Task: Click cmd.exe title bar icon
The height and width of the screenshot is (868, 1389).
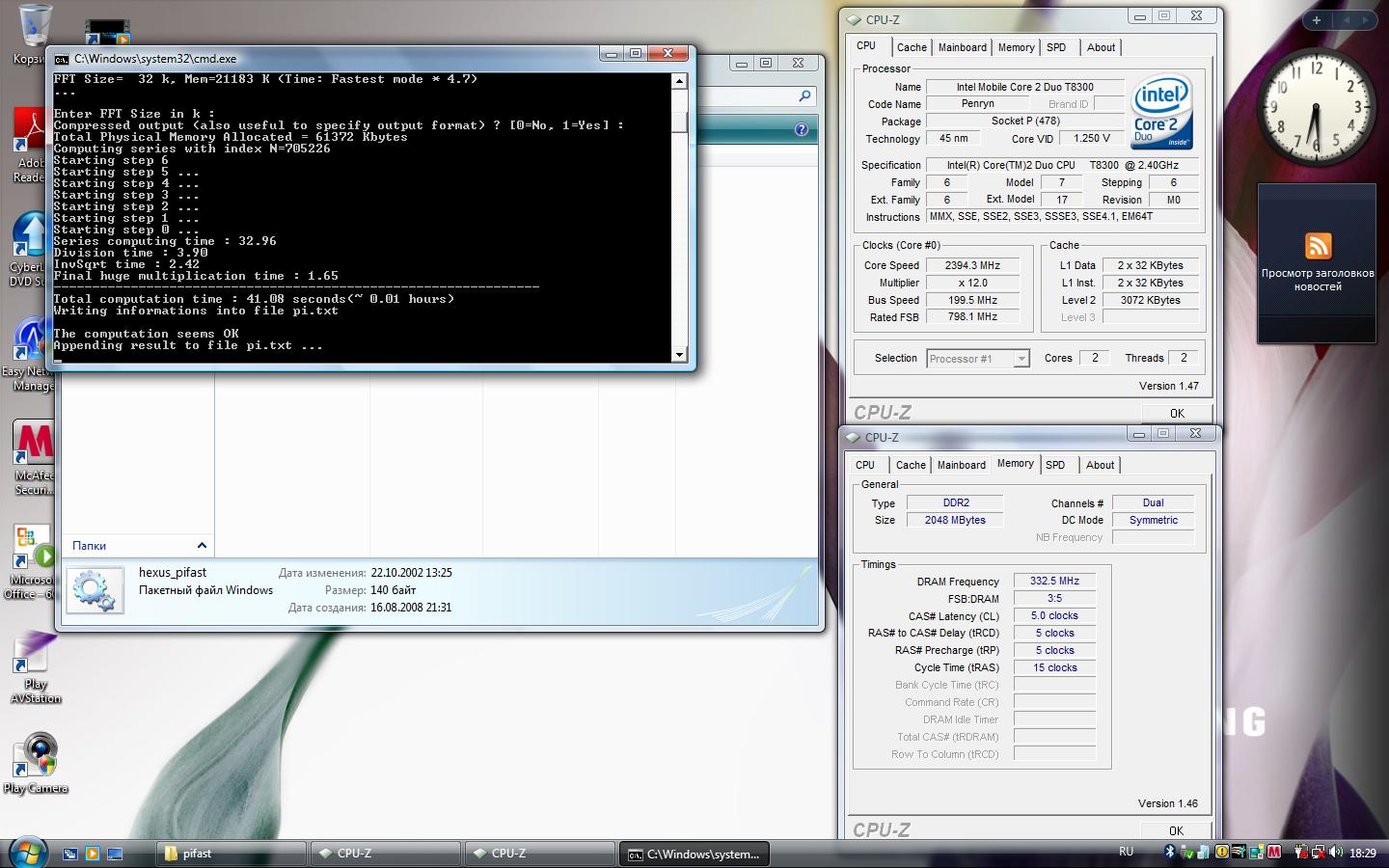Action: 62,58
